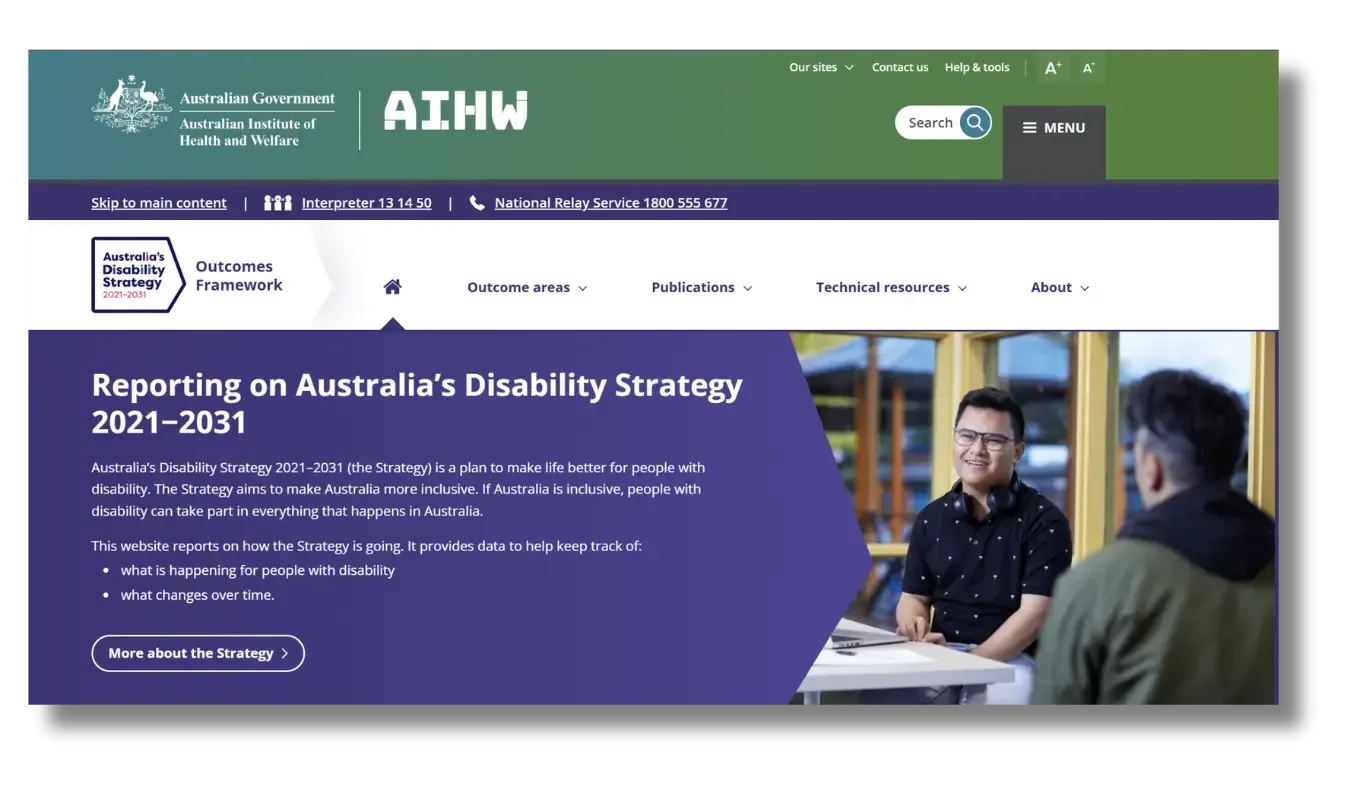Screen dimensions: 1350x800
Task: Click the AIHW logo
Action: pyautogui.click(x=455, y=111)
